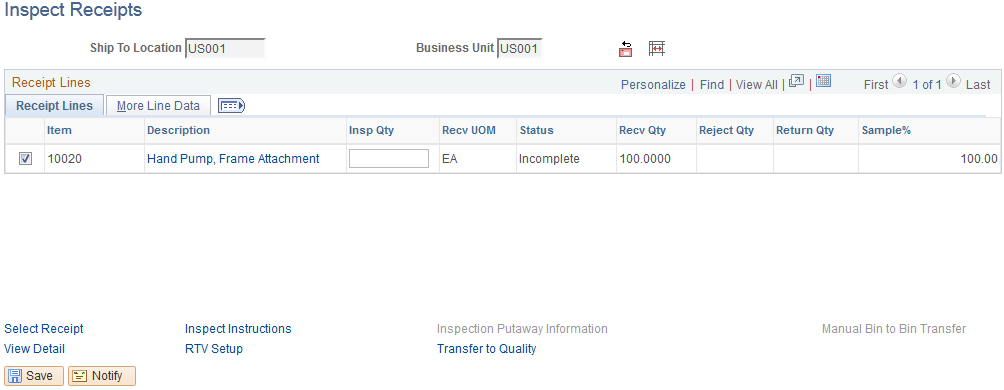Click the Save button
The width and height of the screenshot is (1004, 390).
pyautogui.click(x=34, y=376)
